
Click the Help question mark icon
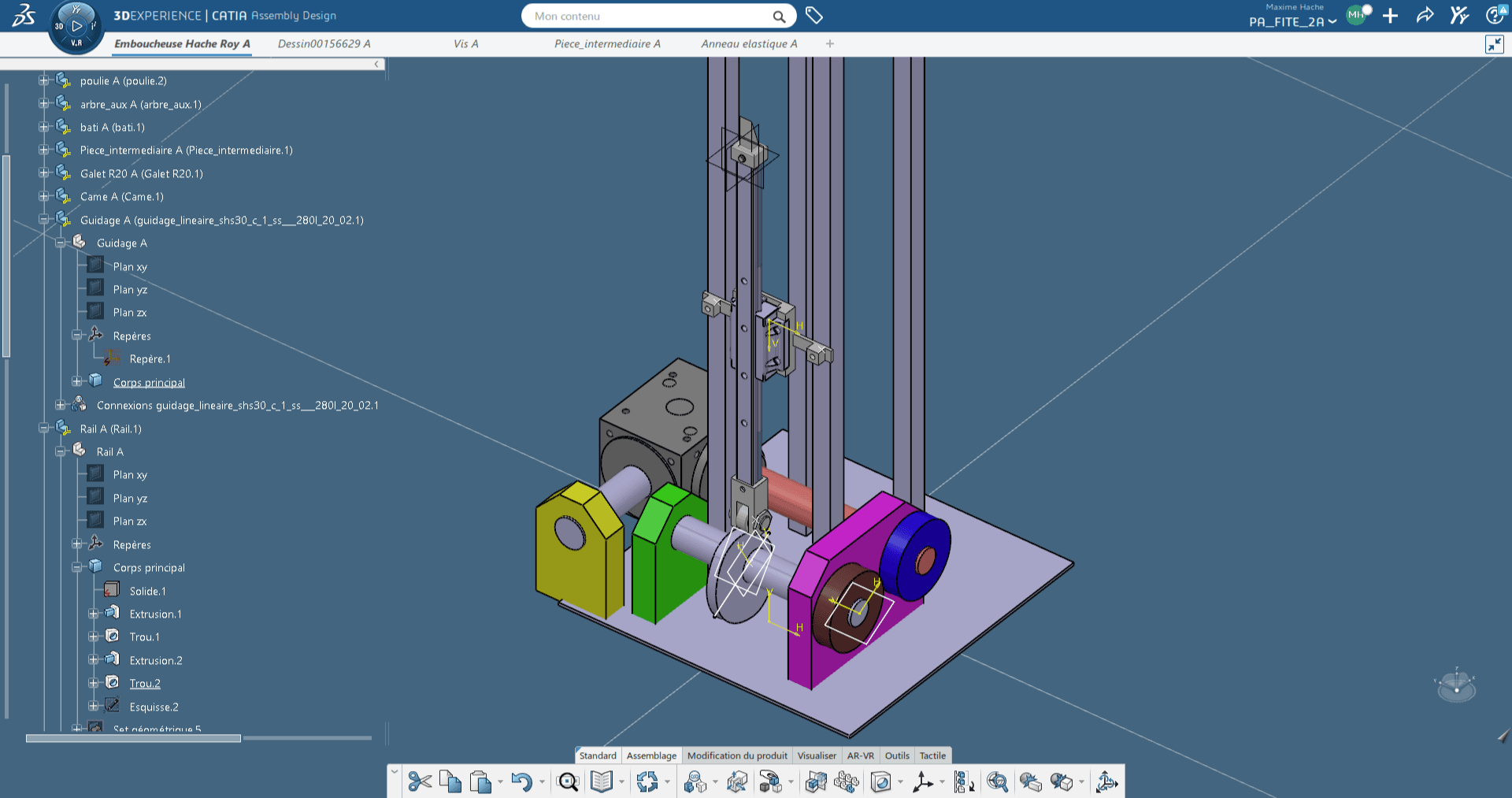coord(1494,15)
